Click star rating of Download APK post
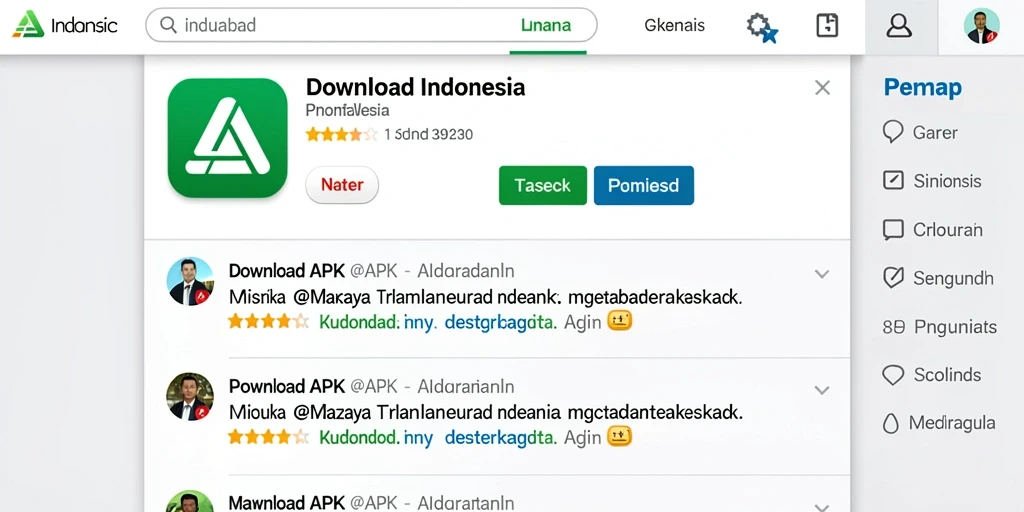The height and width of the screenshot is (512, 1024). coord(268,321)
